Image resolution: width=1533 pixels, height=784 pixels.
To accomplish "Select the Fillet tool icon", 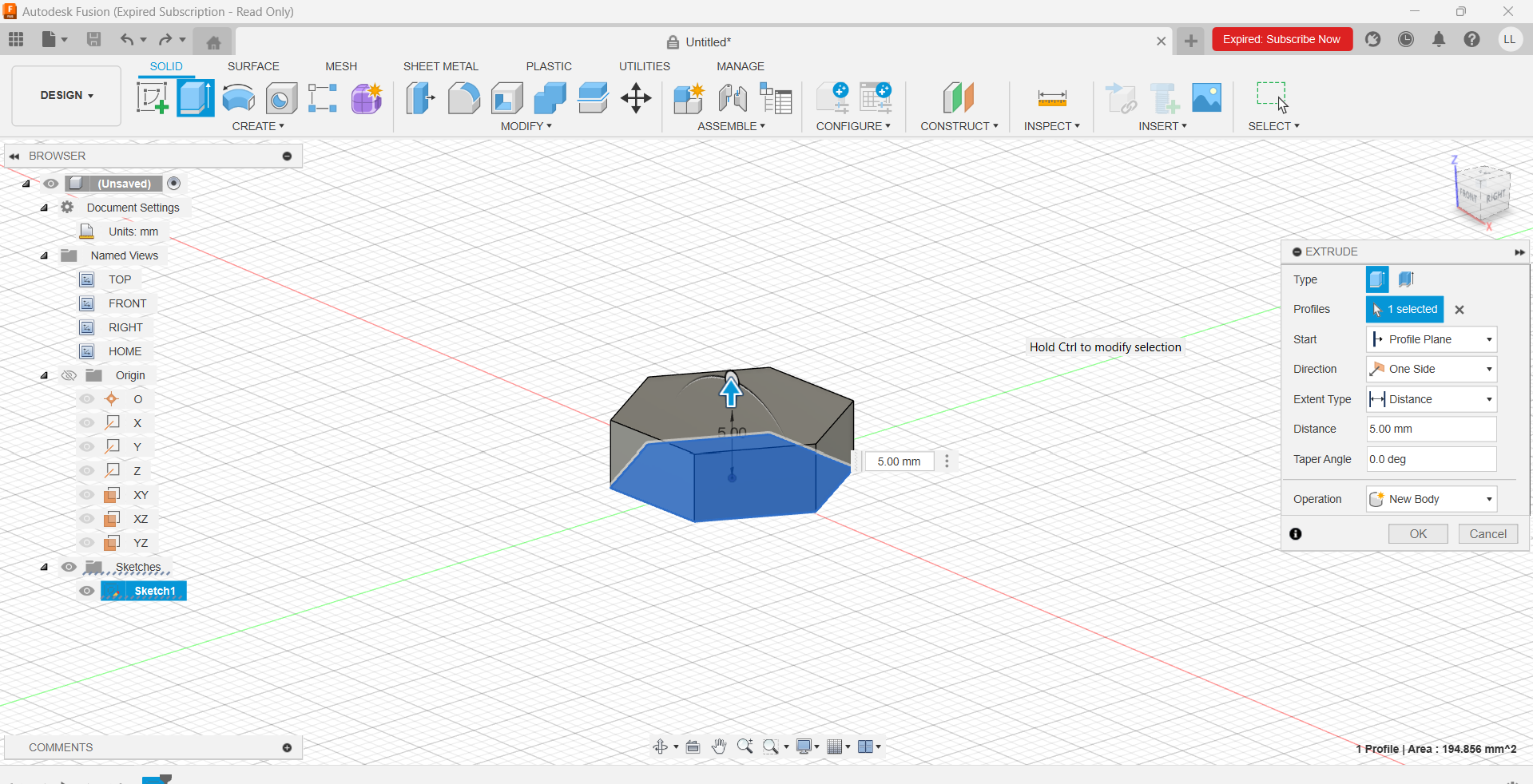I will [463, 98].
